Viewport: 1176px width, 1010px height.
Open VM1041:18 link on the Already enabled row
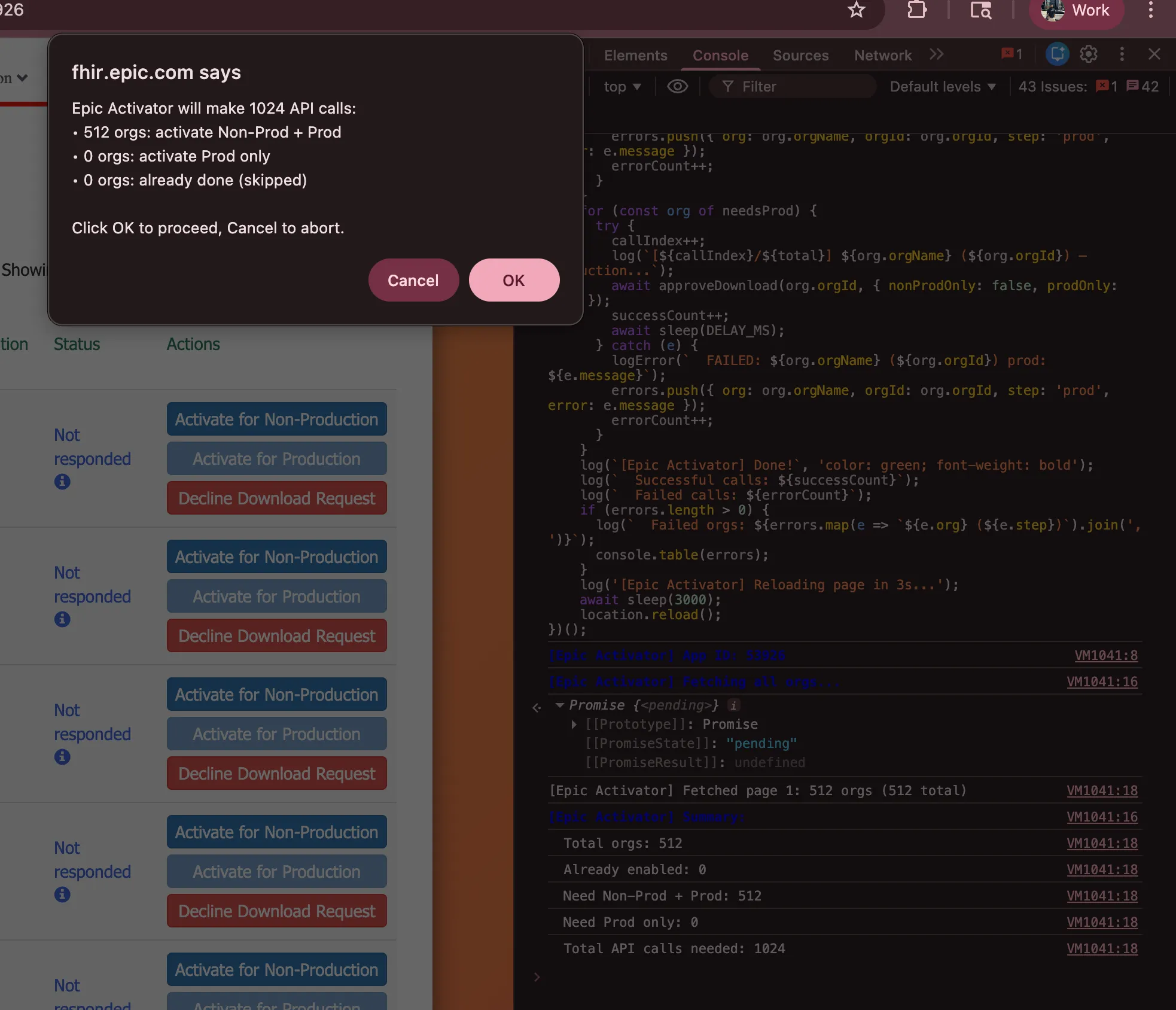click(1102, 869)
